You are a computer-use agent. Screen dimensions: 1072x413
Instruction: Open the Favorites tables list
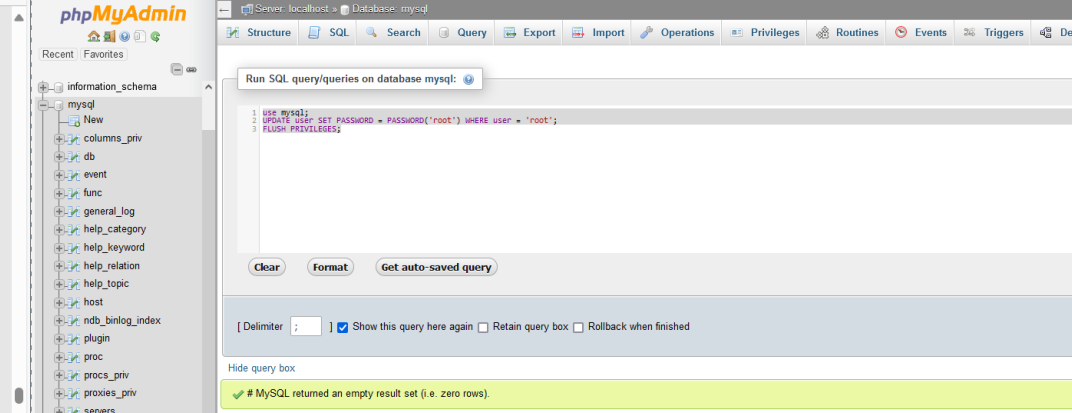pos(104,54)
